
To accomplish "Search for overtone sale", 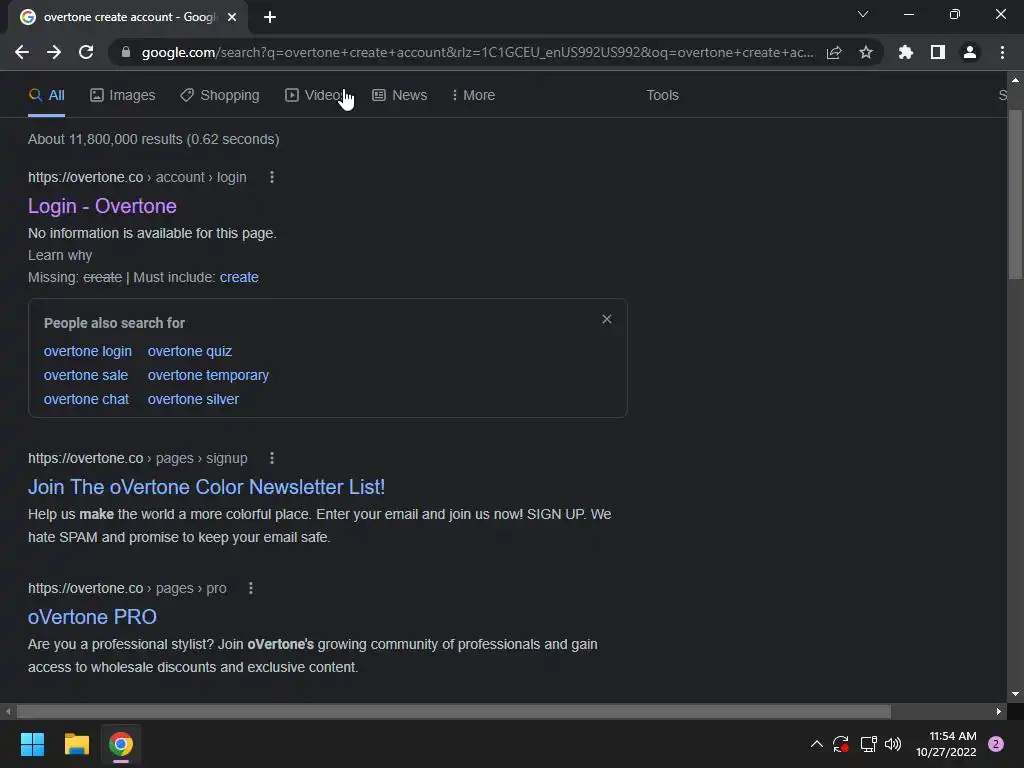I will (x=86, y=376).
